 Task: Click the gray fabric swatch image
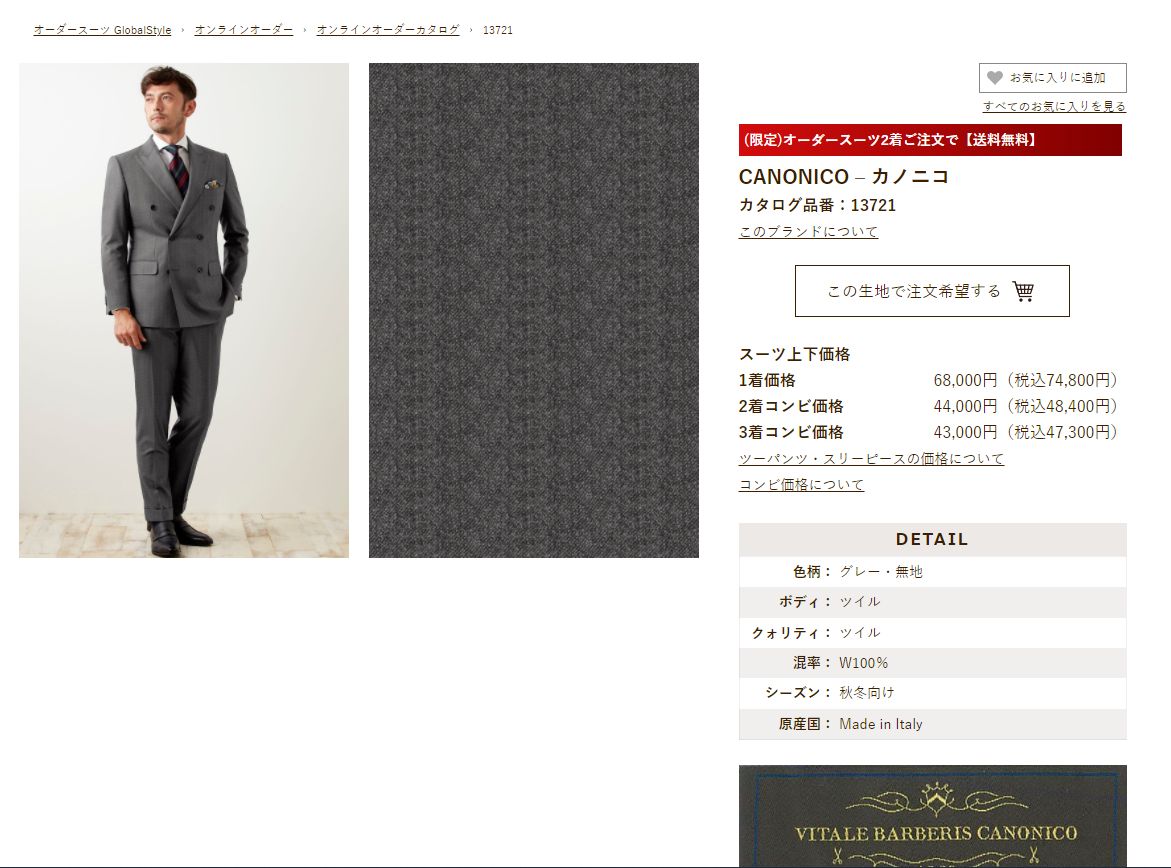pos(534,310)
